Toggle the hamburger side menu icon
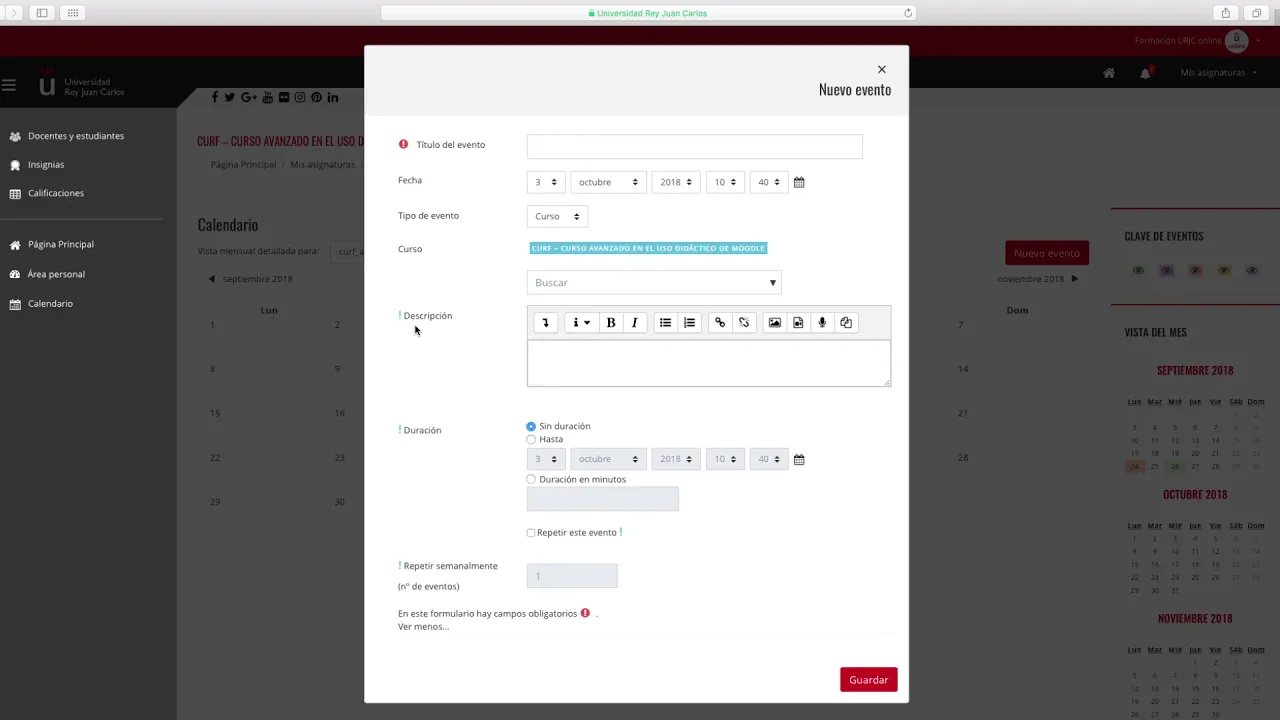Screen dimensions: 1280x720 [x=9, y=85]
